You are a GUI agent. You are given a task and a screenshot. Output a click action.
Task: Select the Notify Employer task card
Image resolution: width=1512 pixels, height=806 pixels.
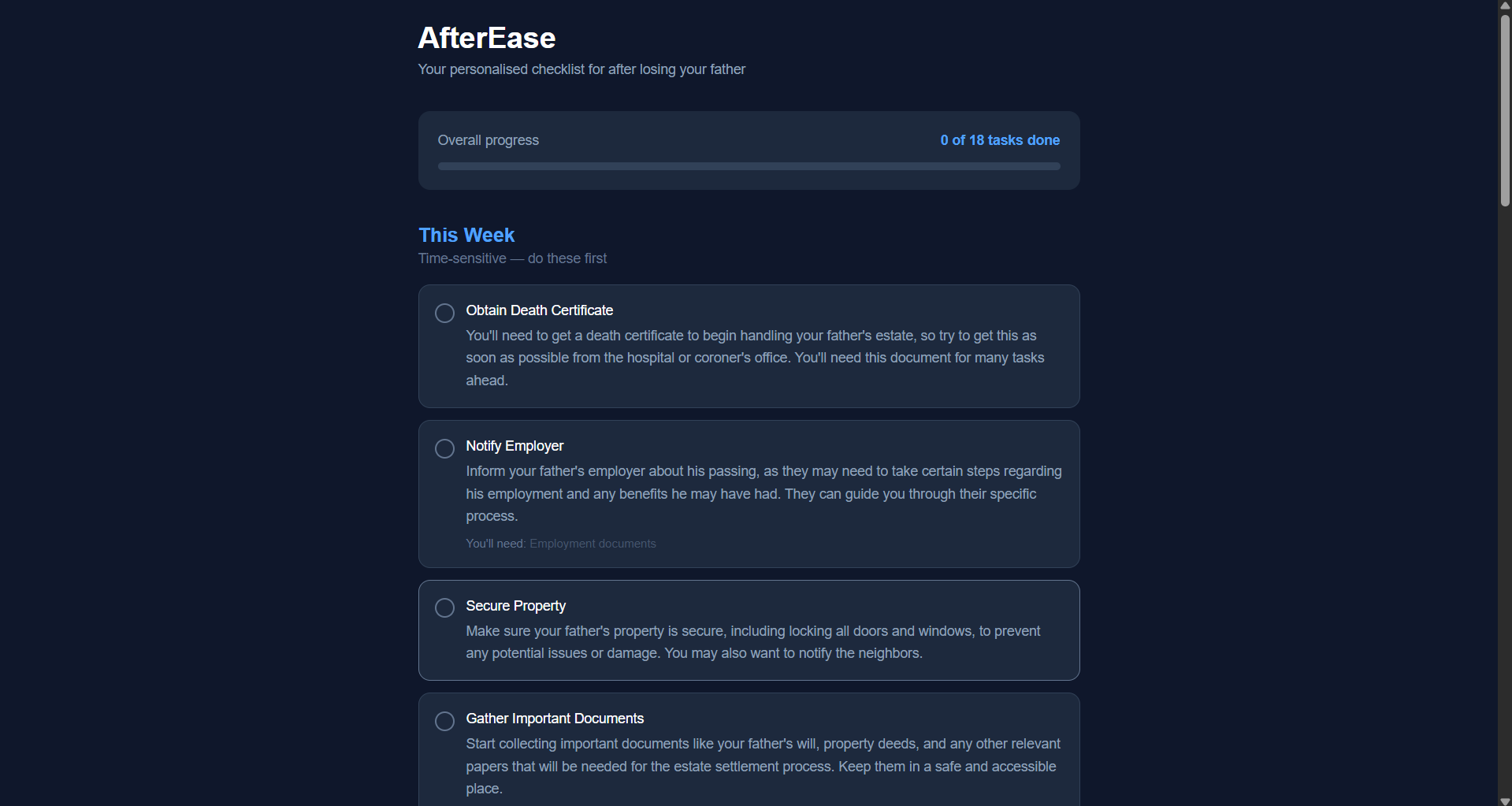pos(749,494)
